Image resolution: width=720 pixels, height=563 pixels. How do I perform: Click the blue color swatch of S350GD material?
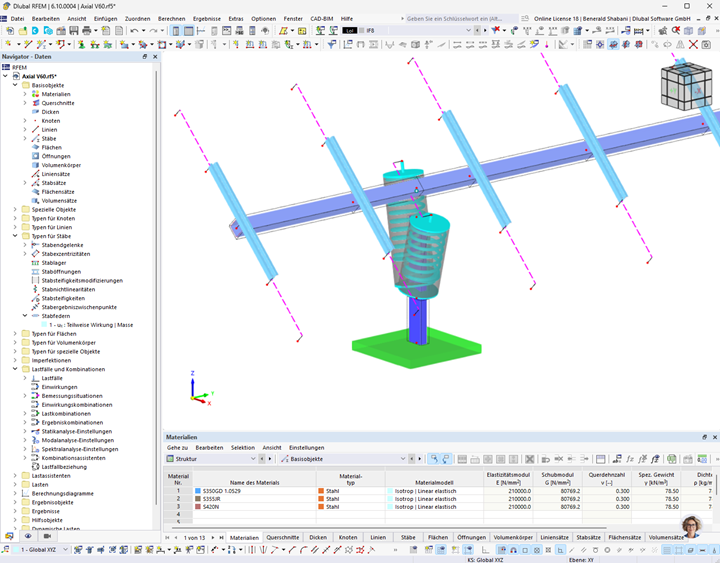point(198,491)
